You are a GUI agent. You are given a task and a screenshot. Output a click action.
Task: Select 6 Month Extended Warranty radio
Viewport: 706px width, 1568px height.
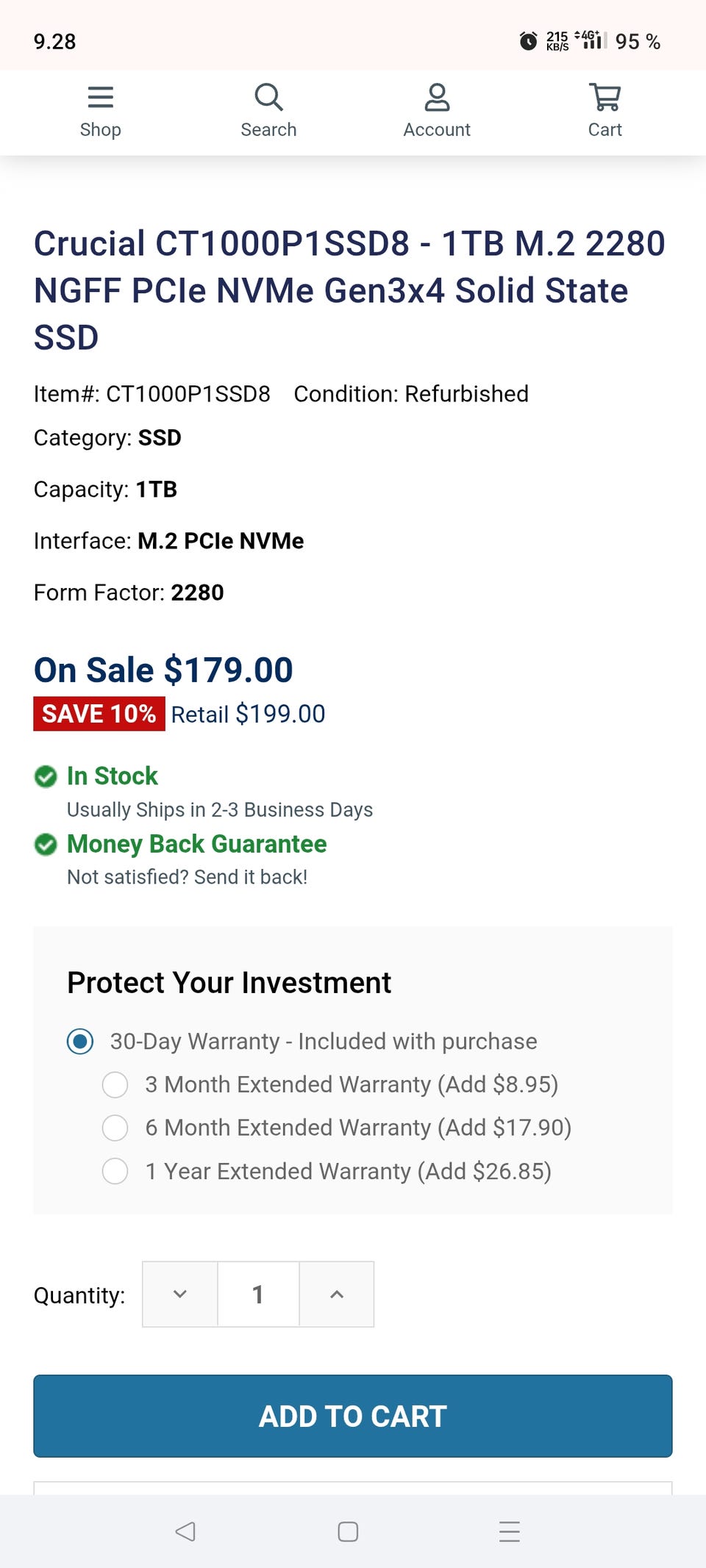115,1128
